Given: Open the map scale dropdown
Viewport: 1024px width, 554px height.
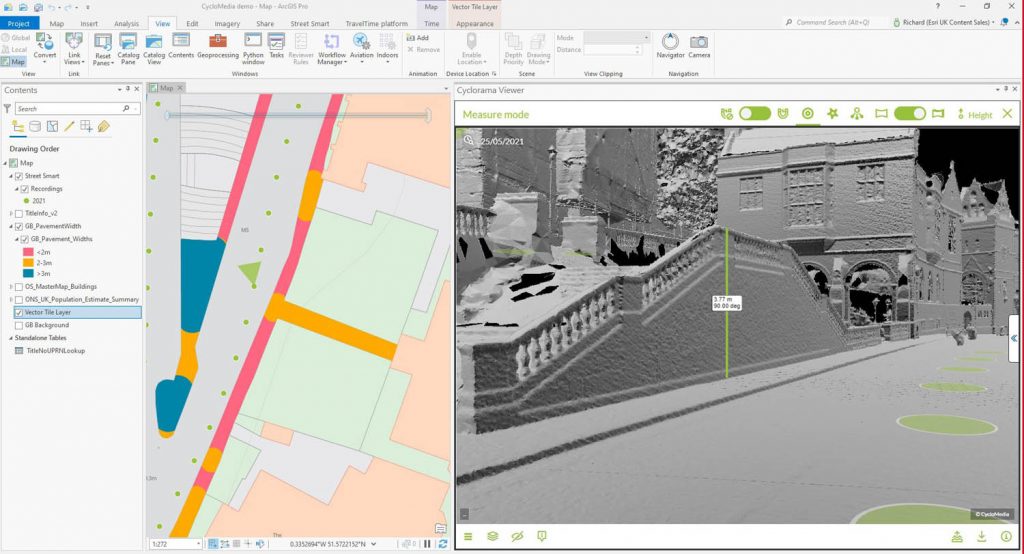Looking at the screenshot, I should pos(199,544).
